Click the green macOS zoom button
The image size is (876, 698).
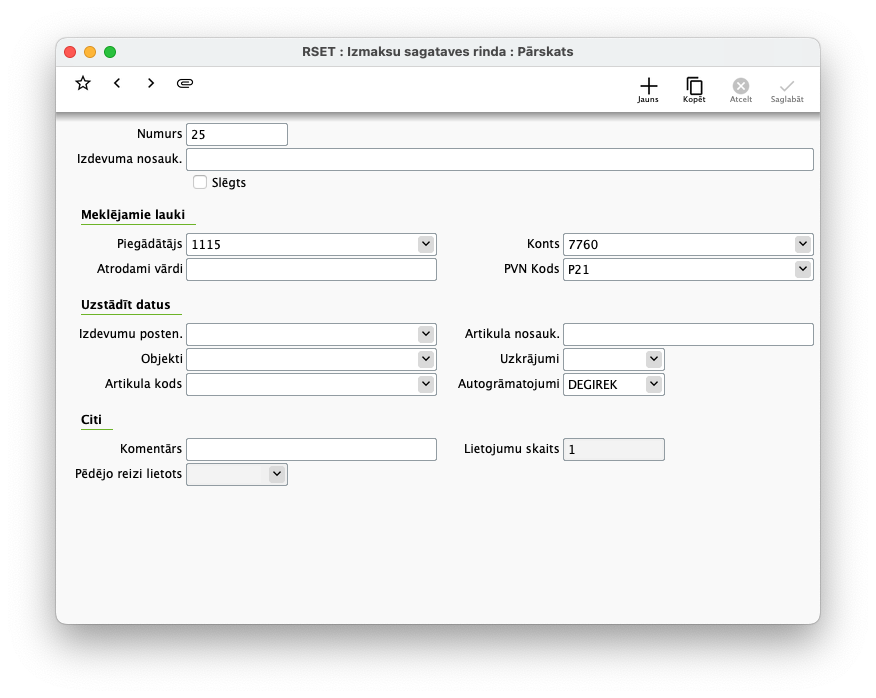point(110,52)
